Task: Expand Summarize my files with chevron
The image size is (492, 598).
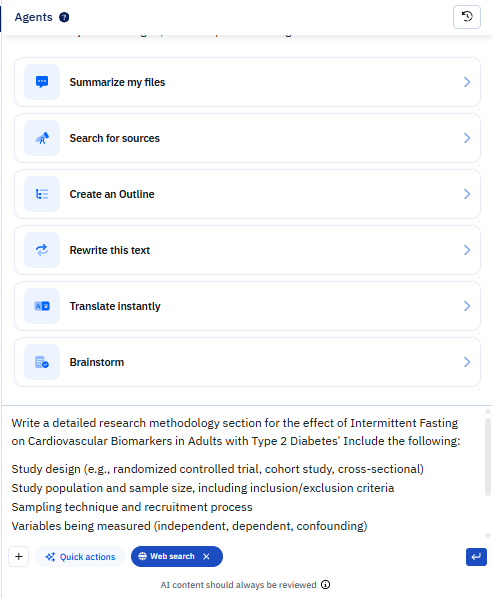Action: [467, 82]
